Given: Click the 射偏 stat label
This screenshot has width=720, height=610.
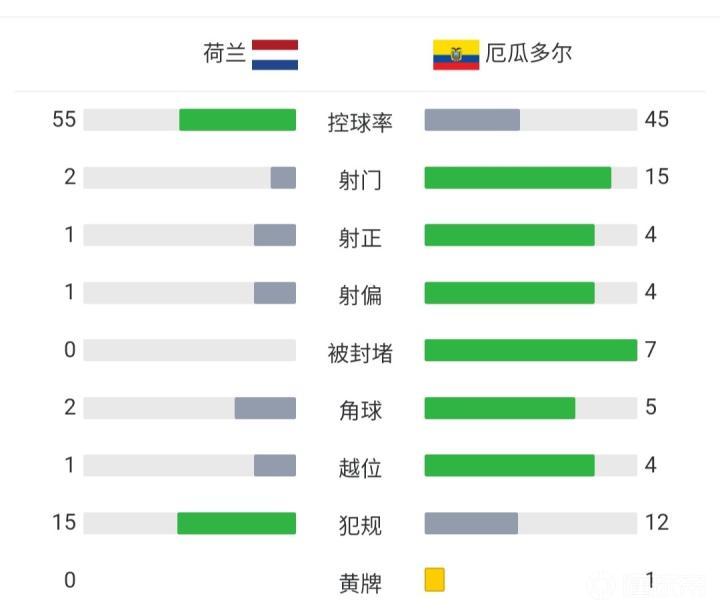Looking at the screenshot, I should pyautogui.click(x=360, y=295).
